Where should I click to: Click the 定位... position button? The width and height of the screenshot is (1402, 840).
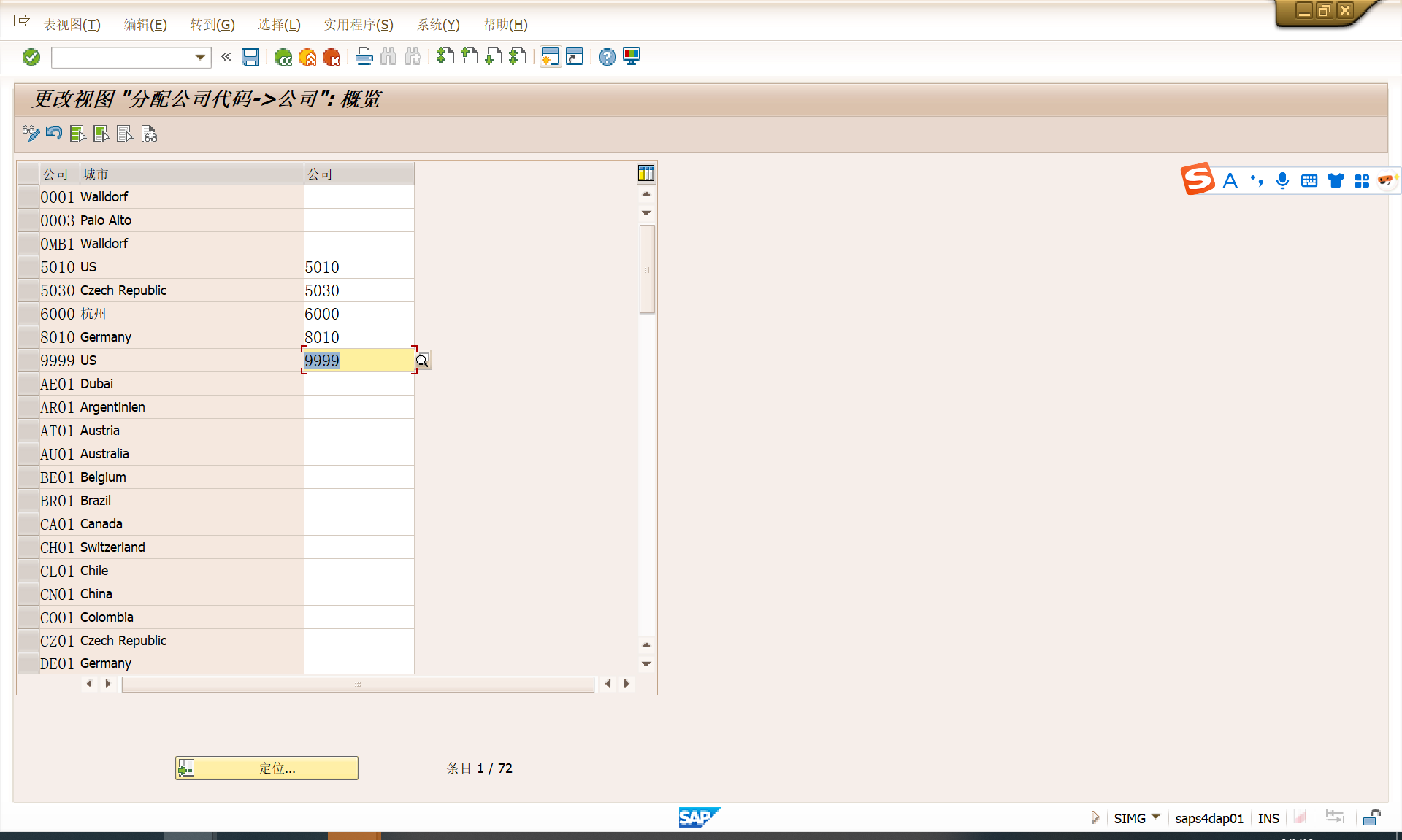coord(267,768)
